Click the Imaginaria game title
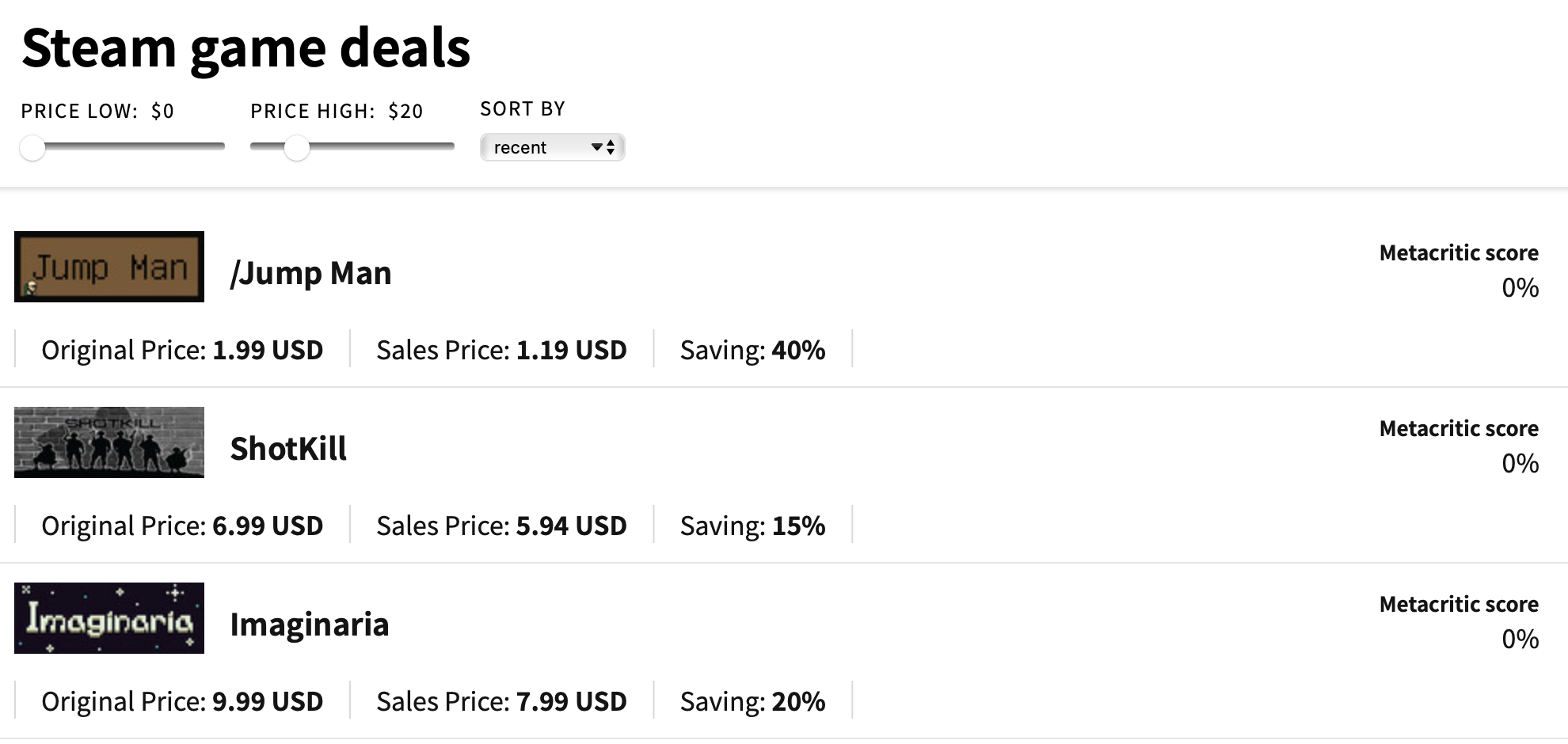The height and width of the screenshot is (744, 1568). tap(310, 624)
